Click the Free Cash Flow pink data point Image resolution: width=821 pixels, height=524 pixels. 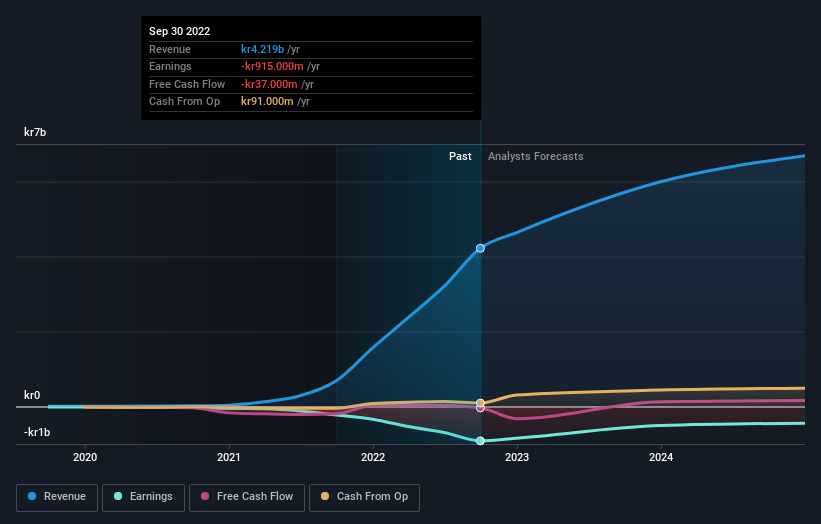click(480, 408)
